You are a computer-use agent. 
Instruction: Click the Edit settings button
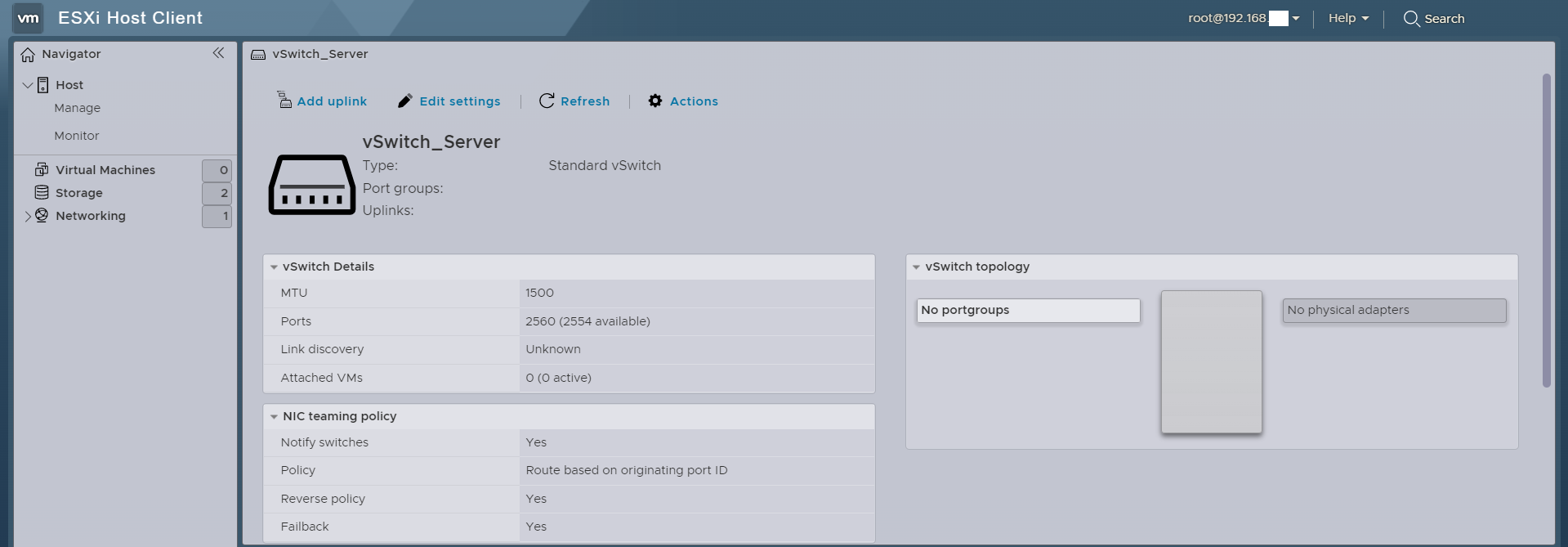[449, 101]
